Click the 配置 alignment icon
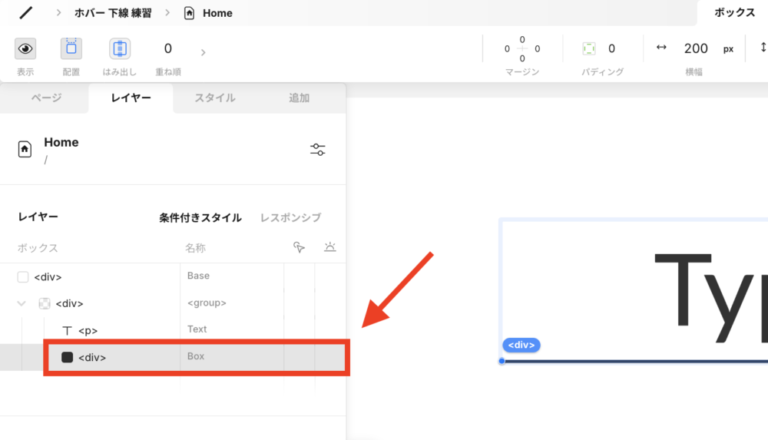Viewport: 768px width, 440px height. tap(72, 48)
